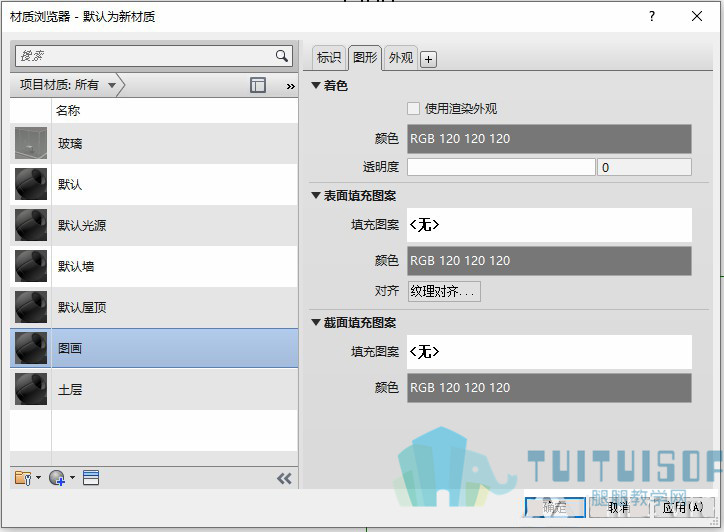Select the 默认屋顶 material name

[82, 307]
